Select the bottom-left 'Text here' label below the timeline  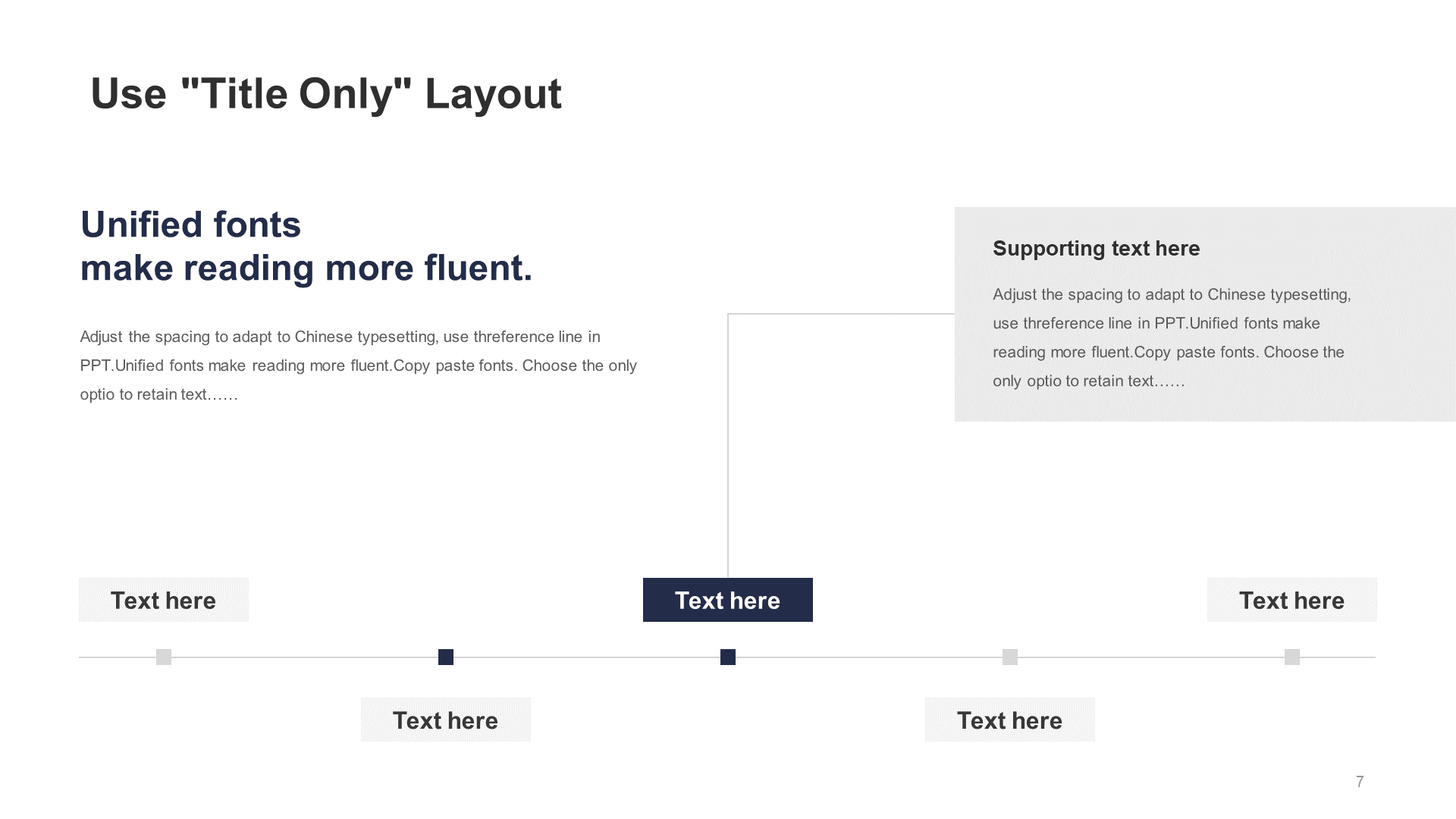click(x=446, y=720)
